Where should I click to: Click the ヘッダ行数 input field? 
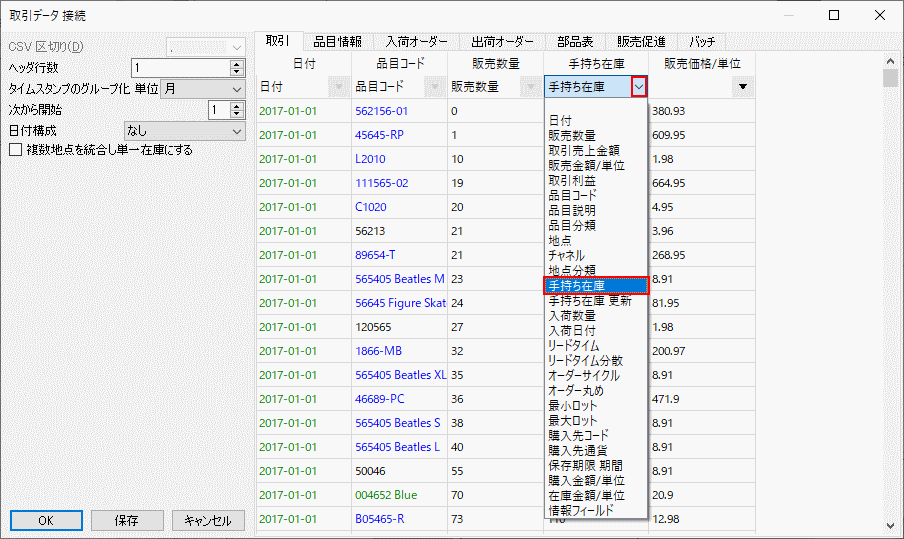[x=180, y=68]
